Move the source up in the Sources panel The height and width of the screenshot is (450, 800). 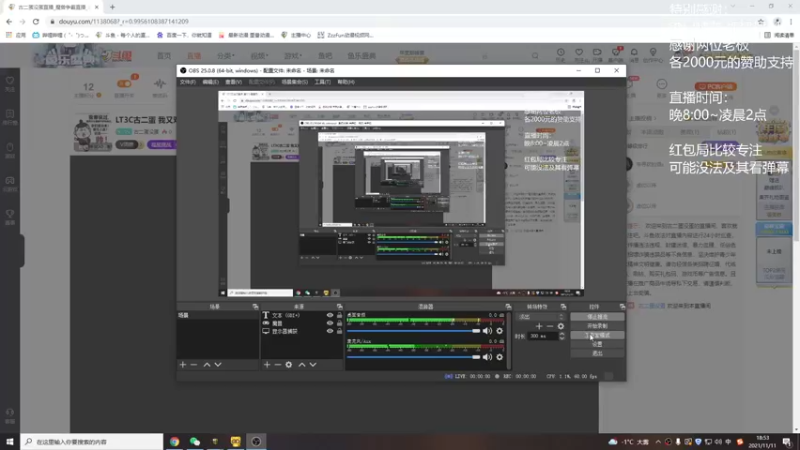(x=302, y=365)
